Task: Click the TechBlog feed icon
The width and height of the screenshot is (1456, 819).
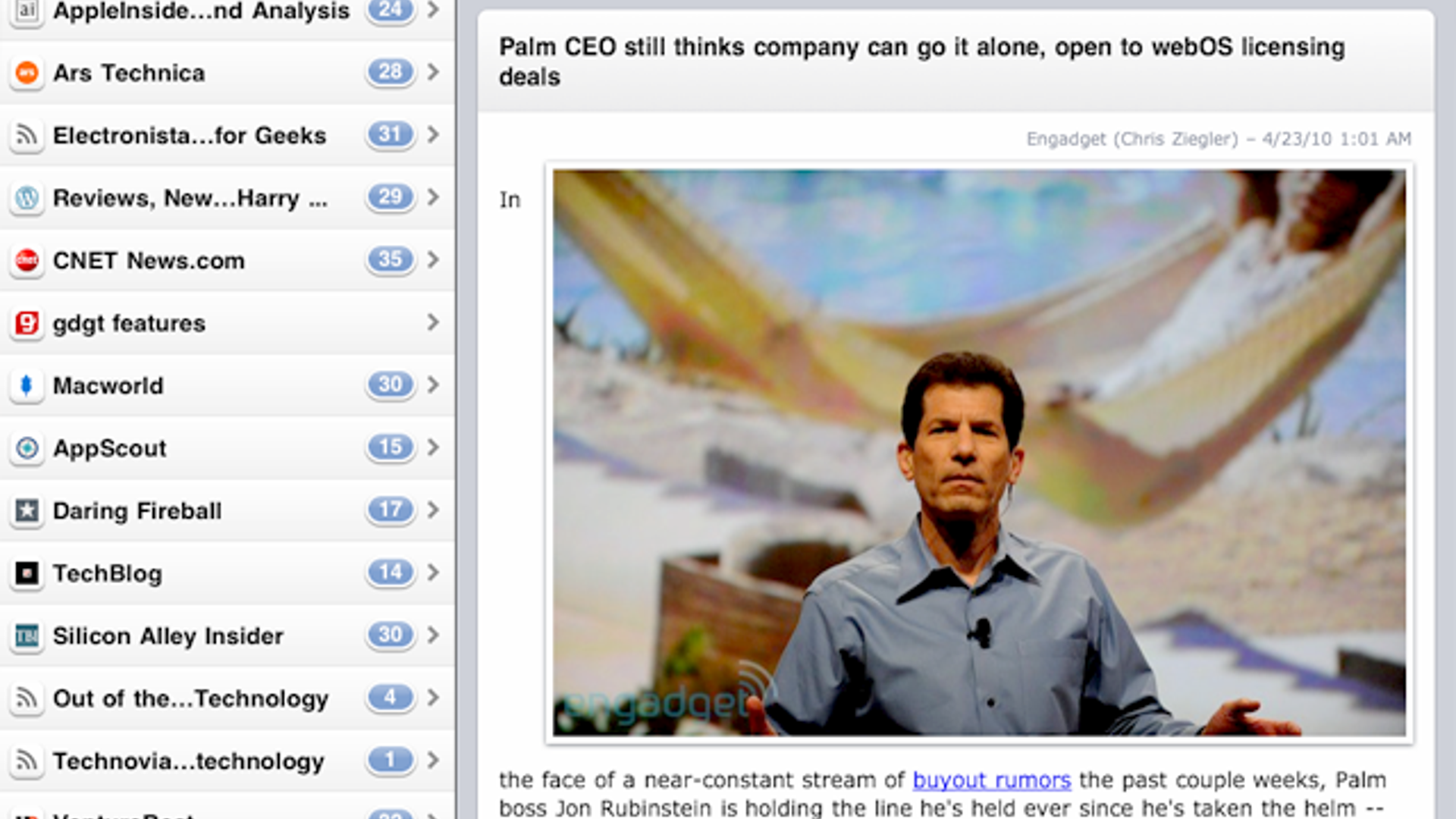Action: 27,573
